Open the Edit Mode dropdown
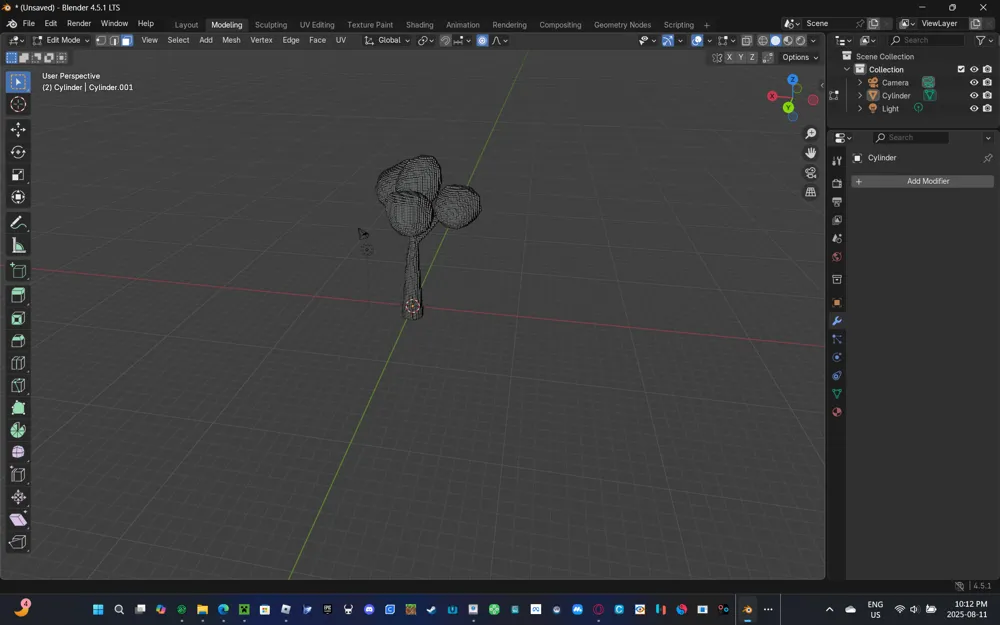 pos(61,40)
